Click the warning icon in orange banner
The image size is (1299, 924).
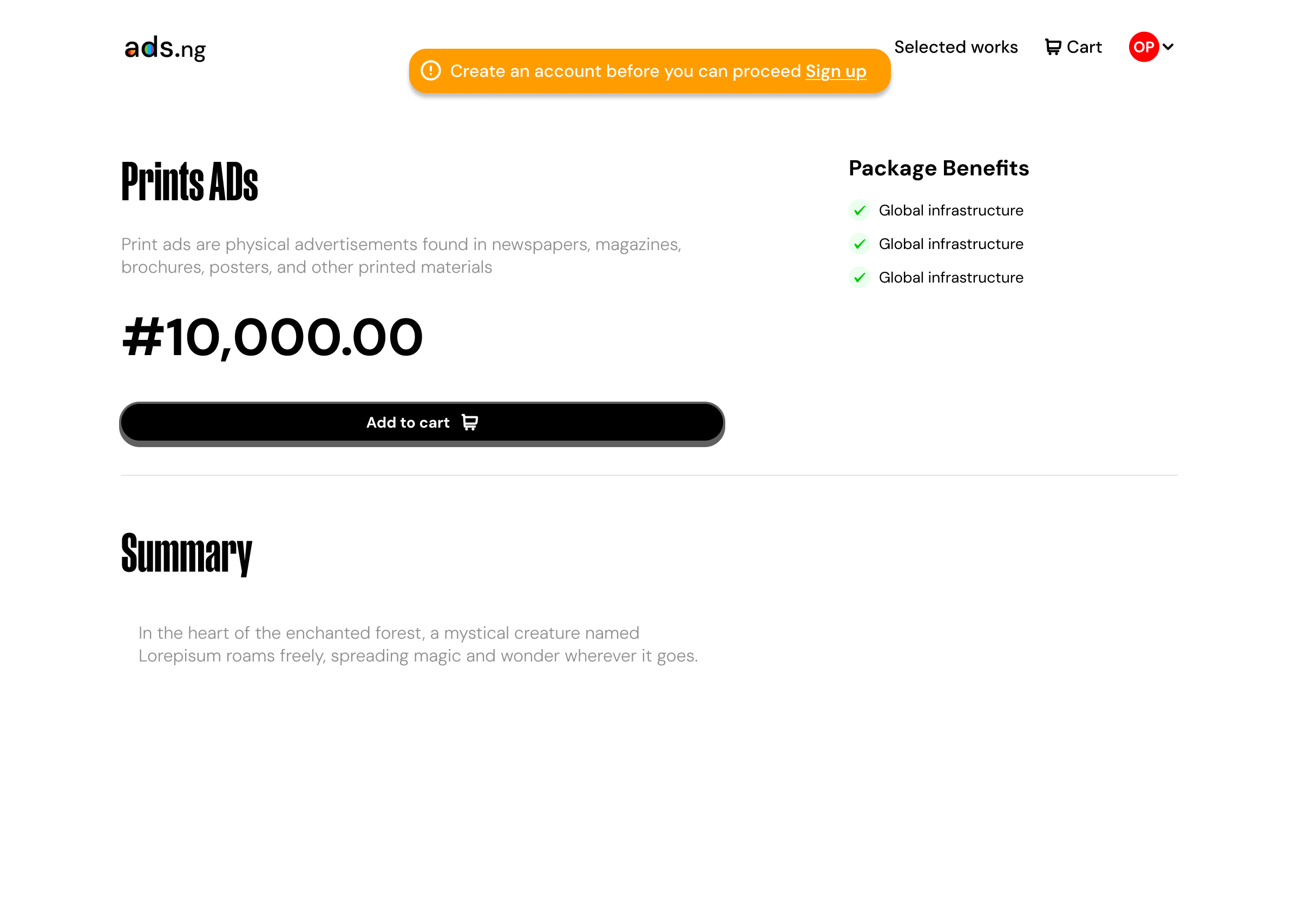pyautogui.click(x=430, y=71)
